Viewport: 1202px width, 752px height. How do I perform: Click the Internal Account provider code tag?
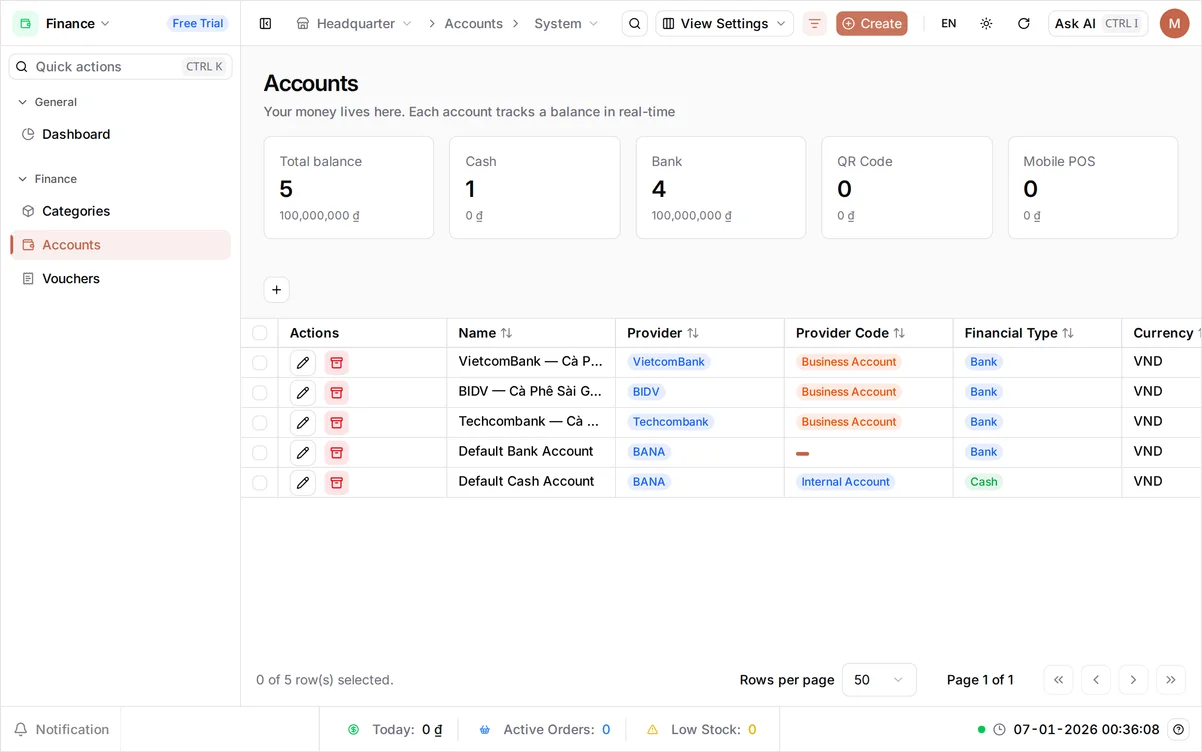(845, 482)
